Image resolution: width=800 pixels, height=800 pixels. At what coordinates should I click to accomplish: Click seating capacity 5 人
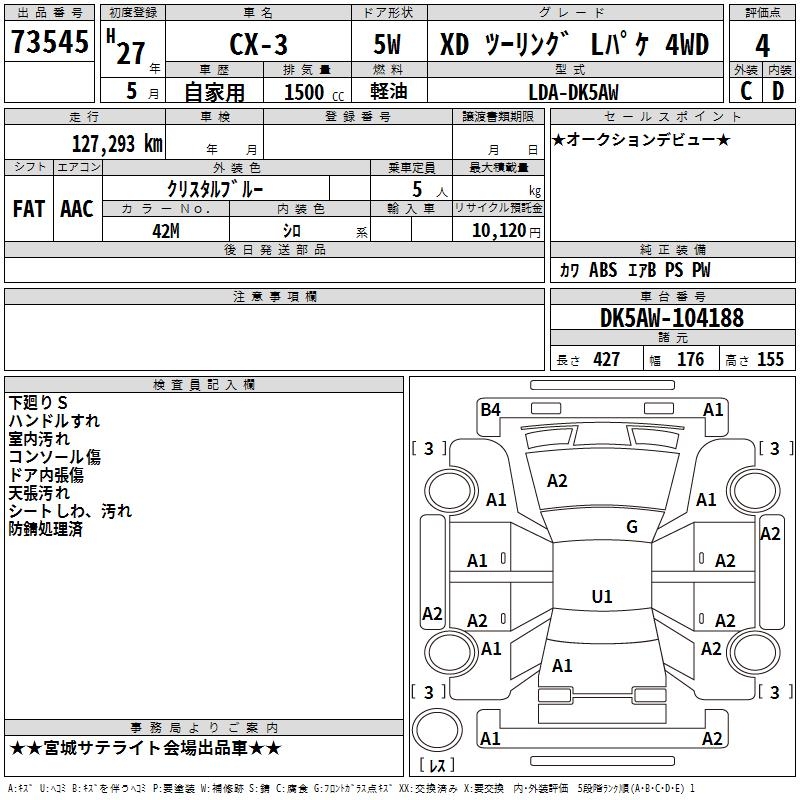coord(430,190)
